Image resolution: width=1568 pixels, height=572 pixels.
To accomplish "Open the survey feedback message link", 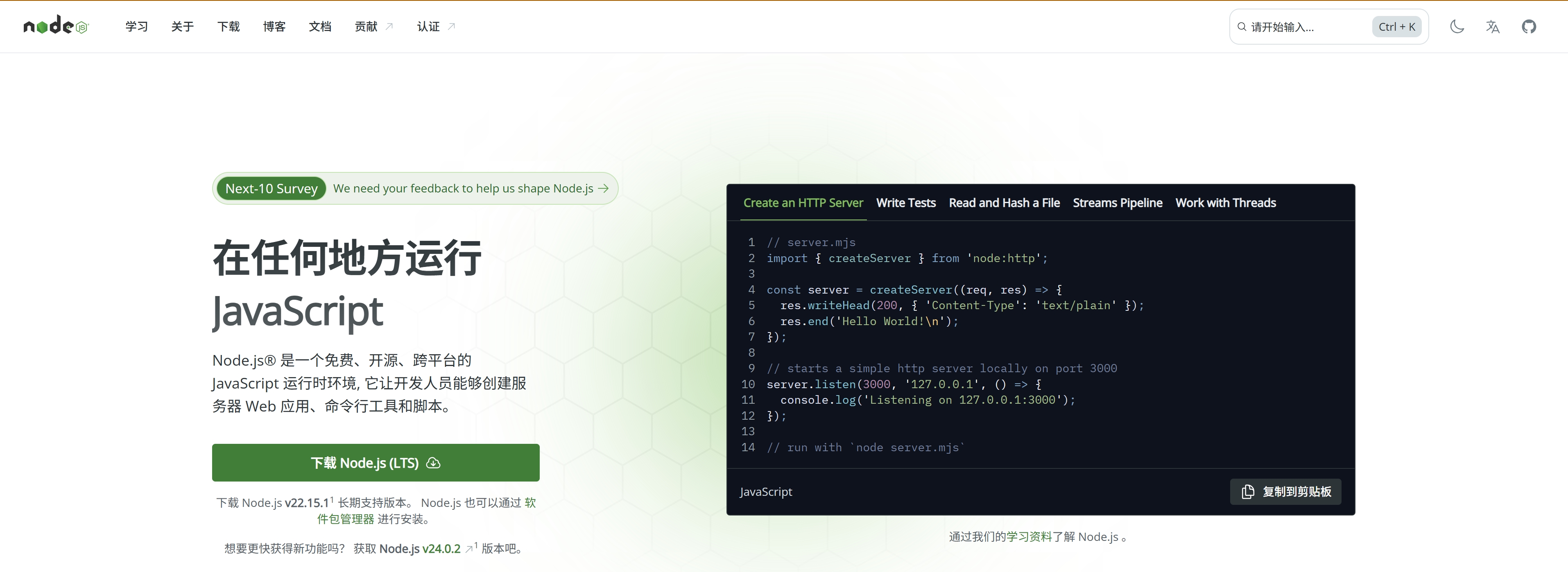I will point(463,189).
